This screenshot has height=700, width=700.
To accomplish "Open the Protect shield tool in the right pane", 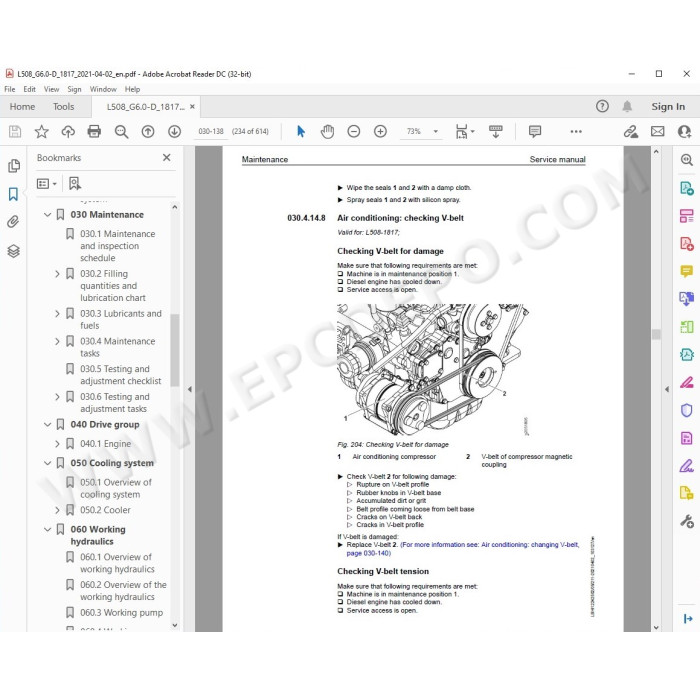I will point(687,410).
